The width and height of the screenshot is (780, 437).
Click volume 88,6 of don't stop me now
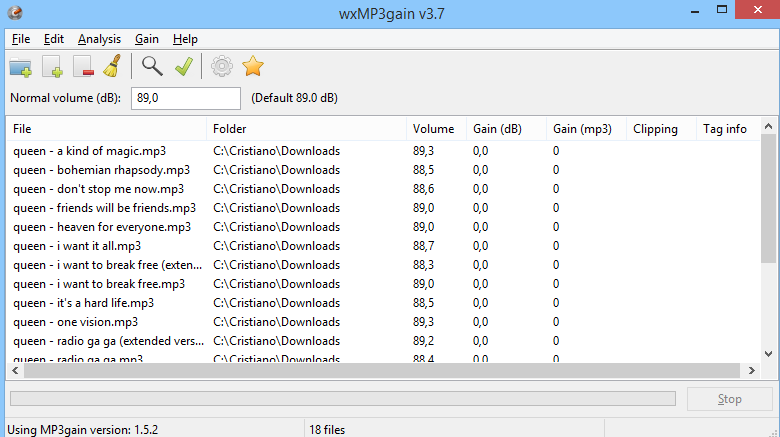click(423, 189)
